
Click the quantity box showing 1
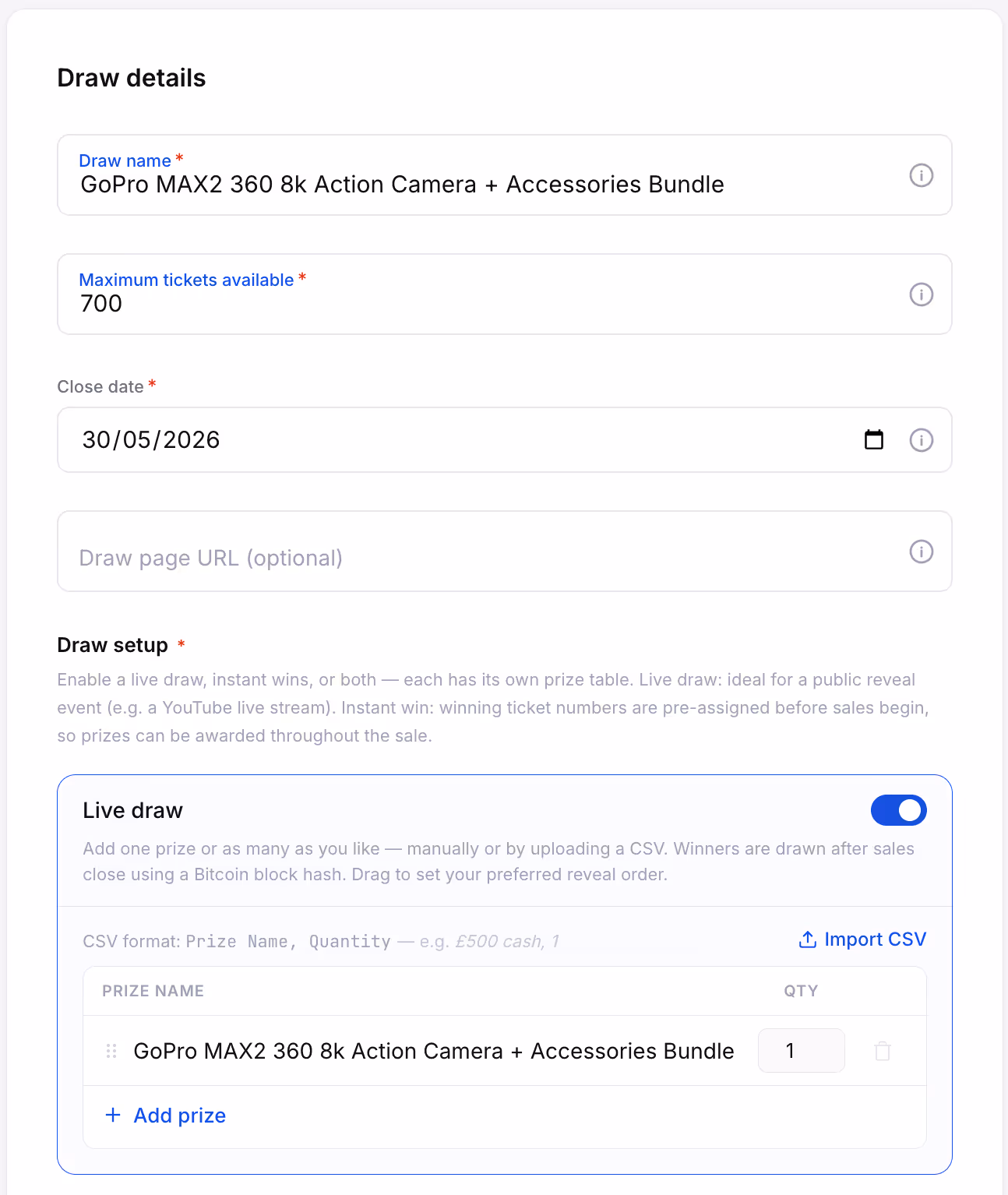[x=801, y=1051]
